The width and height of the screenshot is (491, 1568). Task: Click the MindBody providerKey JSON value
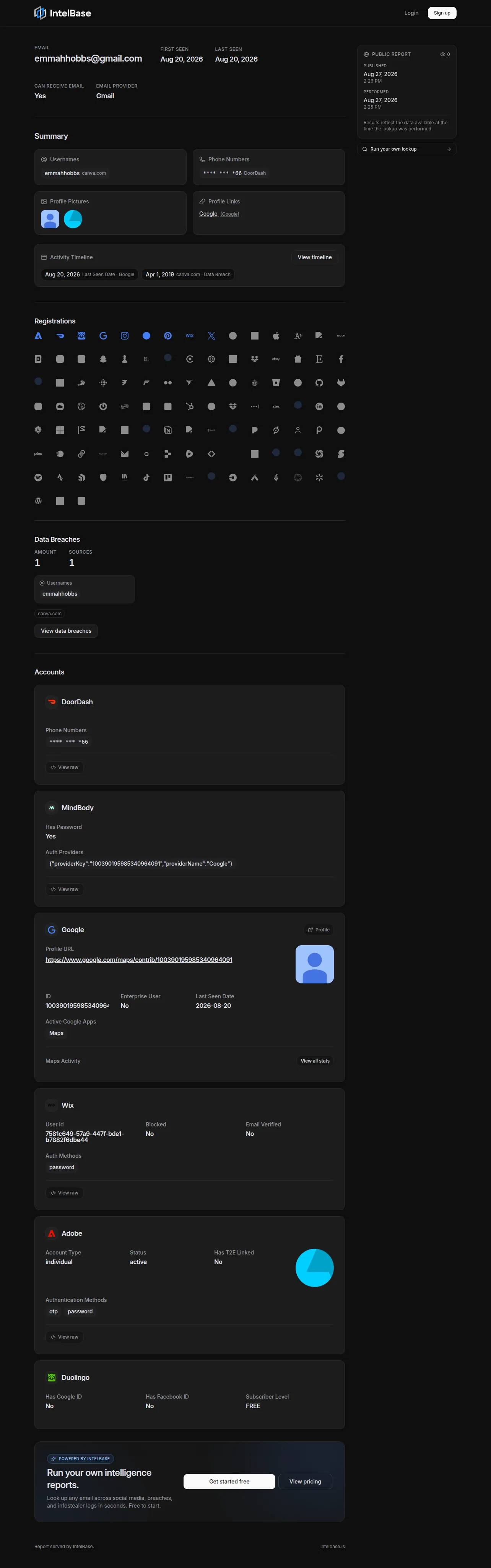pyautogui.click(x=141, y=864)
